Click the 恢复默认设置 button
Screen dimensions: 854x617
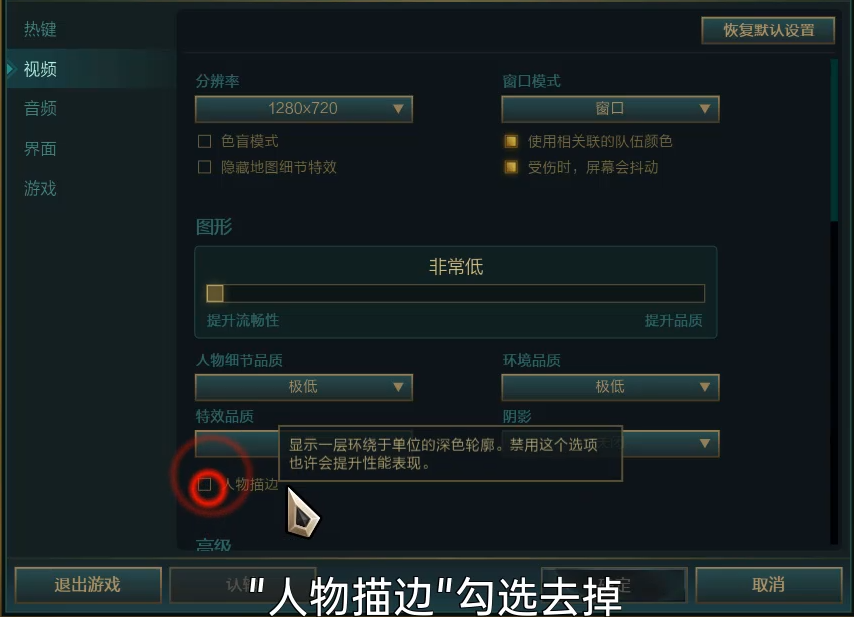[768, 30]
